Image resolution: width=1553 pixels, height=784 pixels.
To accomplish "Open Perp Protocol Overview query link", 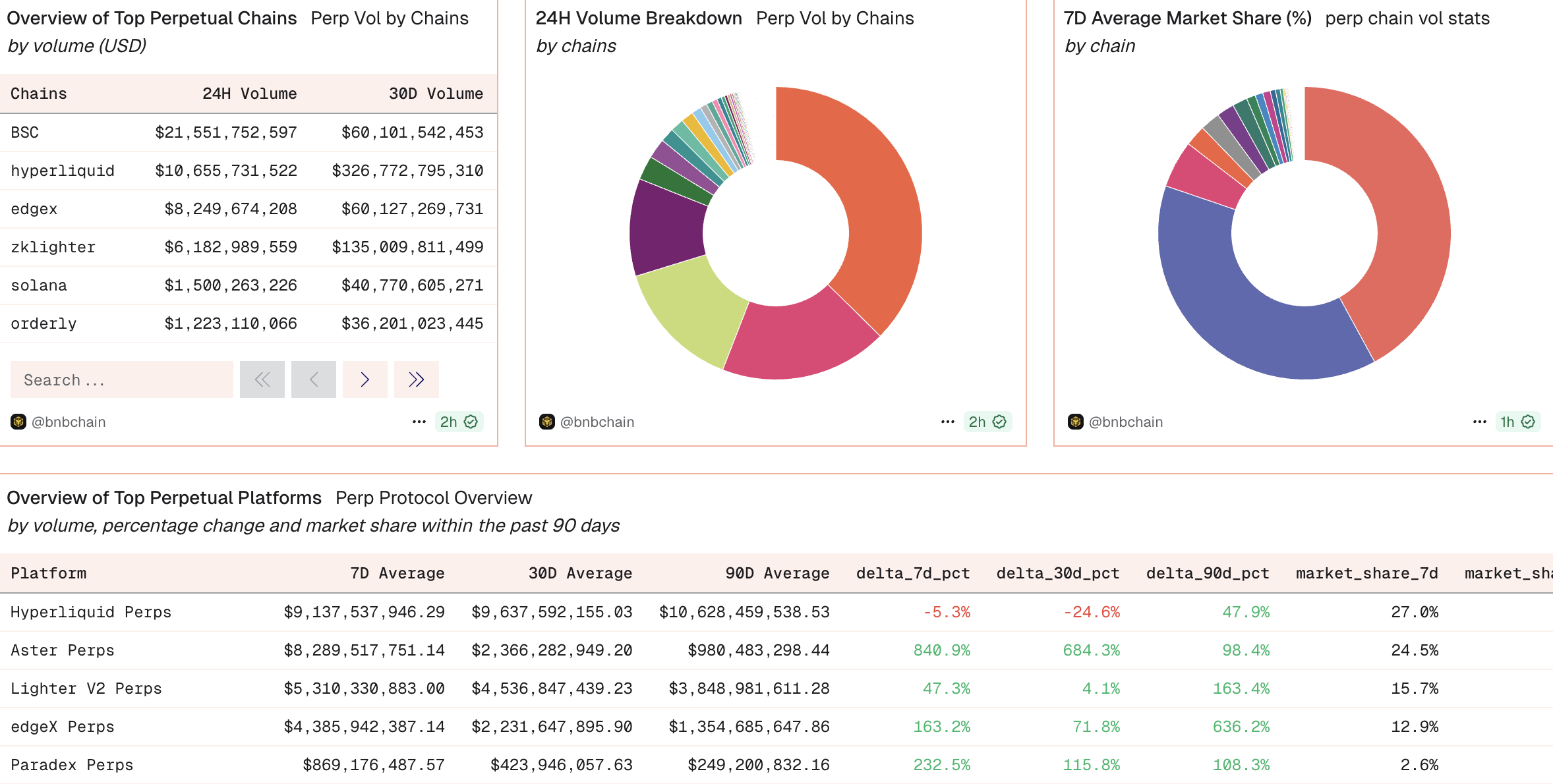I will click(433, 498).
